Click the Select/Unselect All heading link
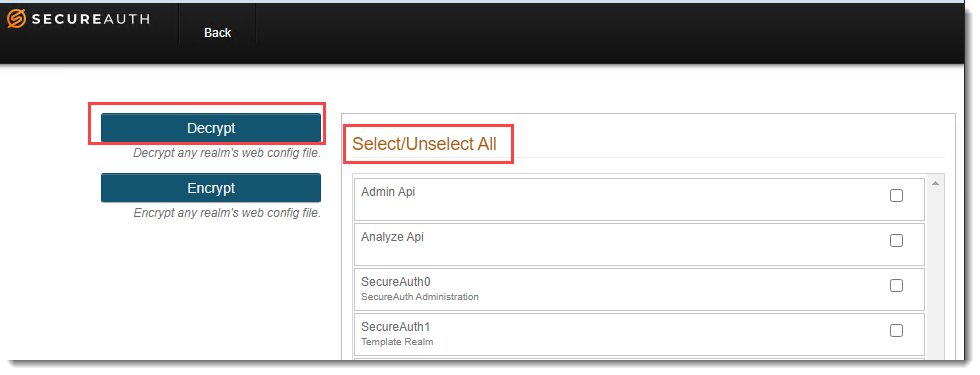This screenshot has width=980, height=375. pyautogui.click(x=424, y=144)
